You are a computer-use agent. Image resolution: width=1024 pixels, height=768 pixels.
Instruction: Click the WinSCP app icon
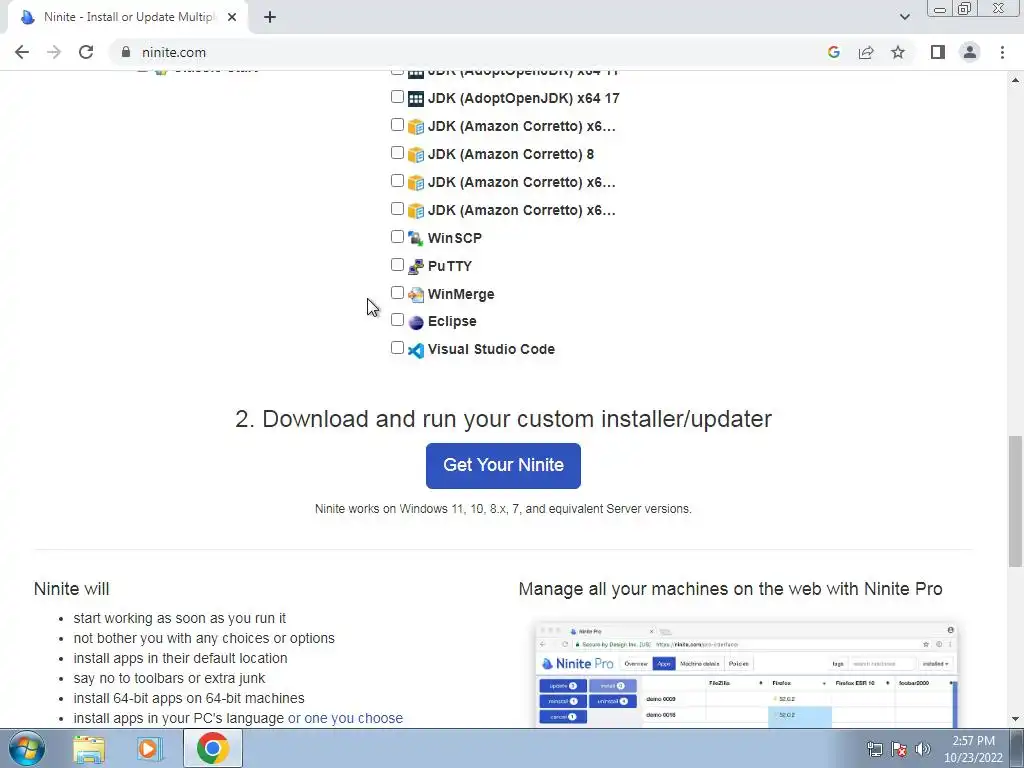tap(416, 238)
